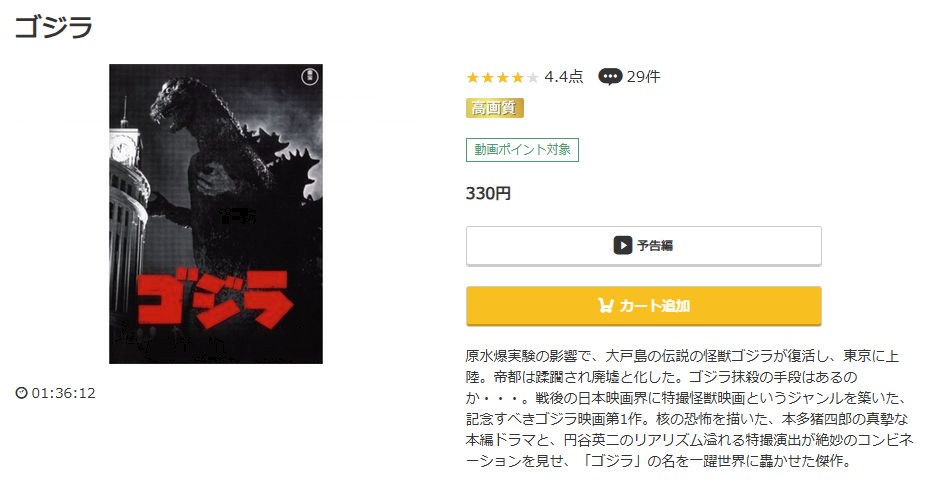This screenshot has width=939, height=498.
Task: Click the 高画質 gold badge
Action: pos(495,108)
